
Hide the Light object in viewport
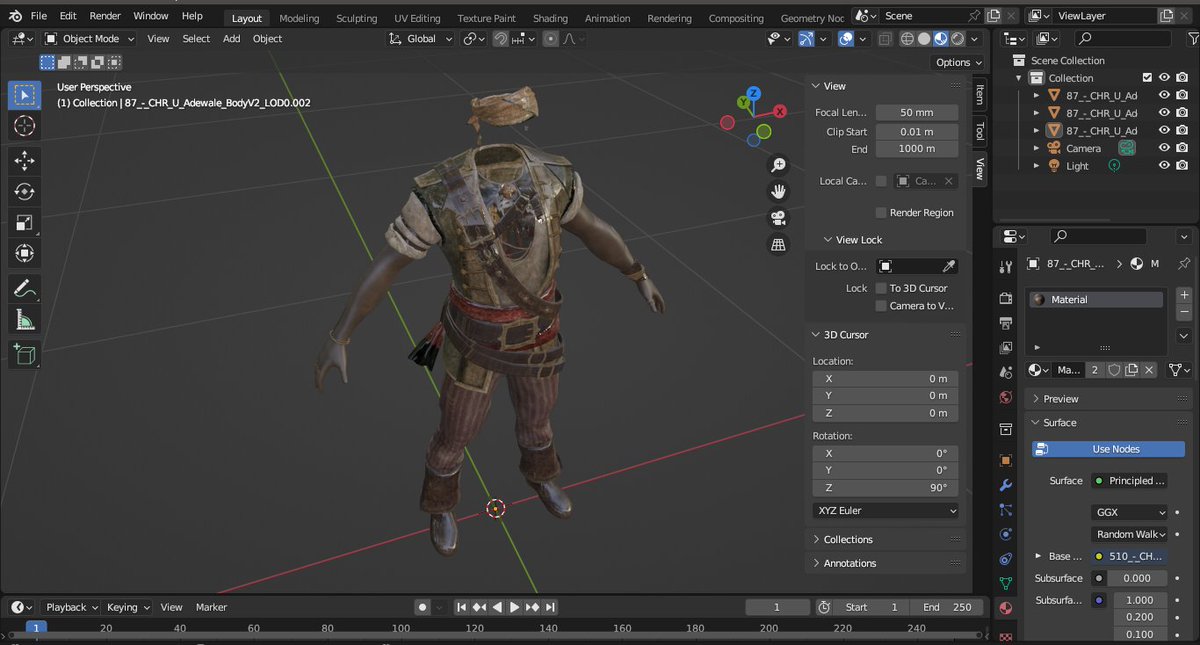point(1164,166)
